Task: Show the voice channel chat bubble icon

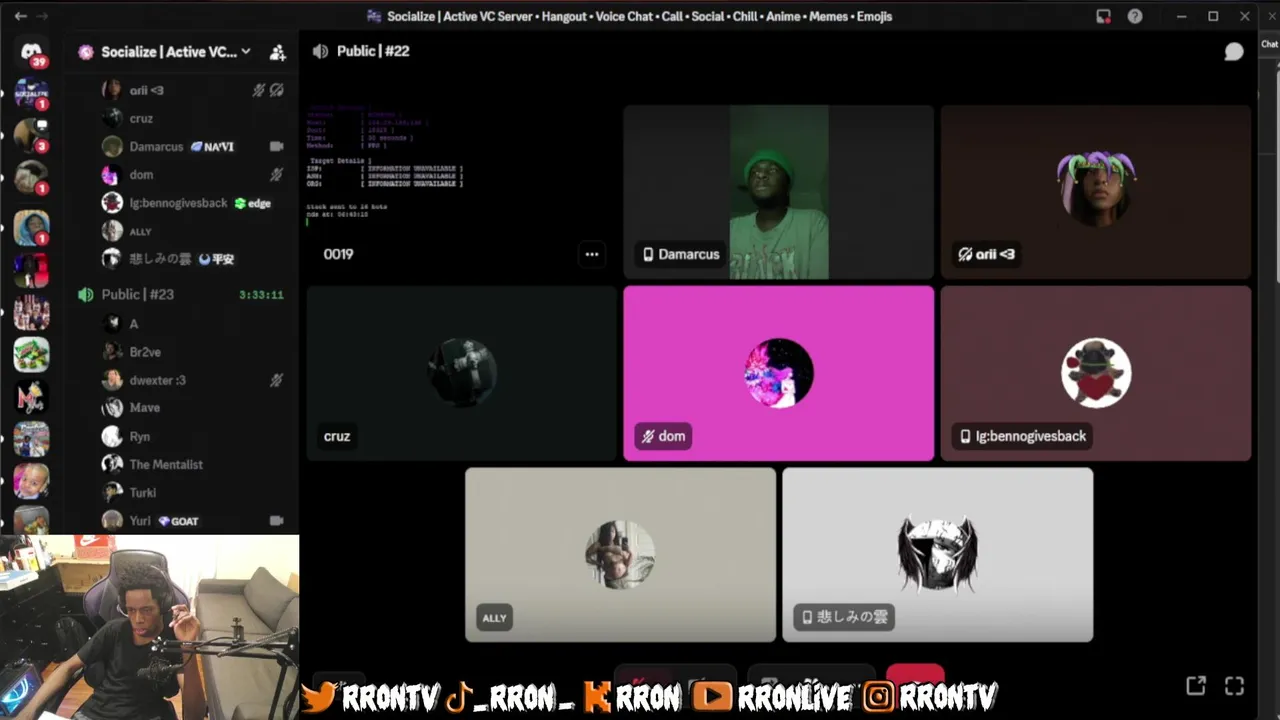Action: [x=1234, y=52]
